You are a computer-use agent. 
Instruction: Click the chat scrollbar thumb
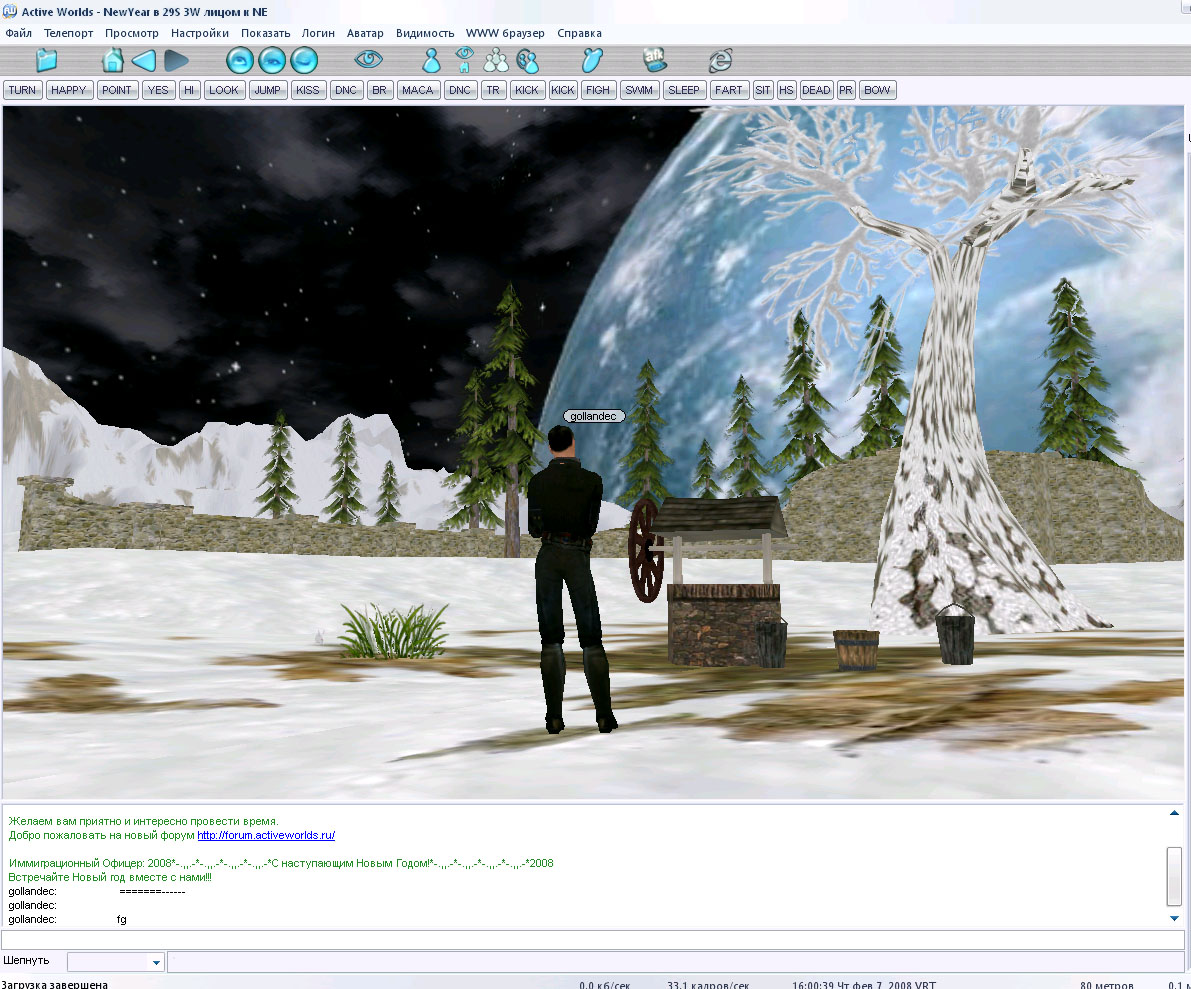[x=1174, y=876]
